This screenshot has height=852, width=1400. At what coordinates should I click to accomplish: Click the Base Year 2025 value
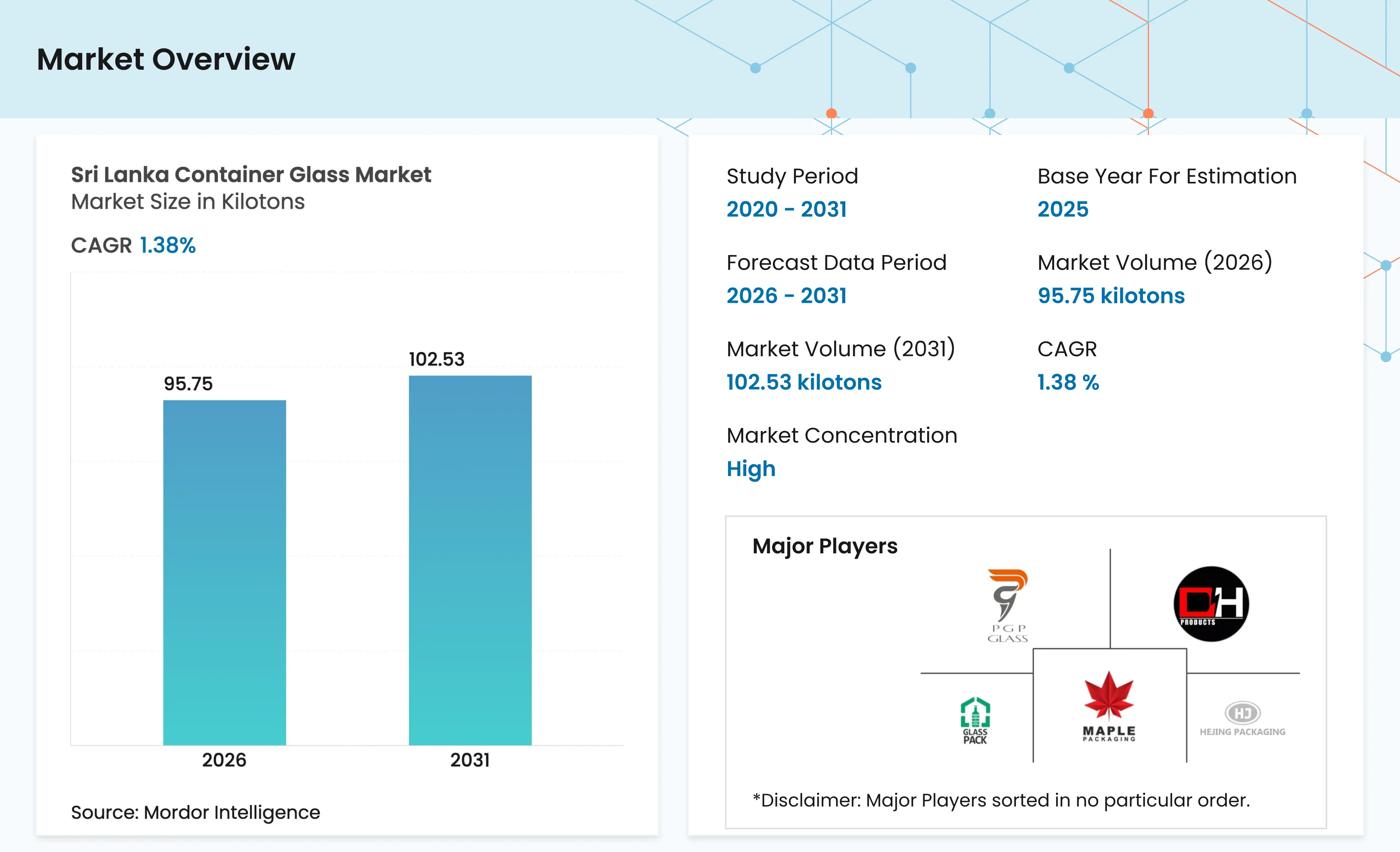(1063, 209)
